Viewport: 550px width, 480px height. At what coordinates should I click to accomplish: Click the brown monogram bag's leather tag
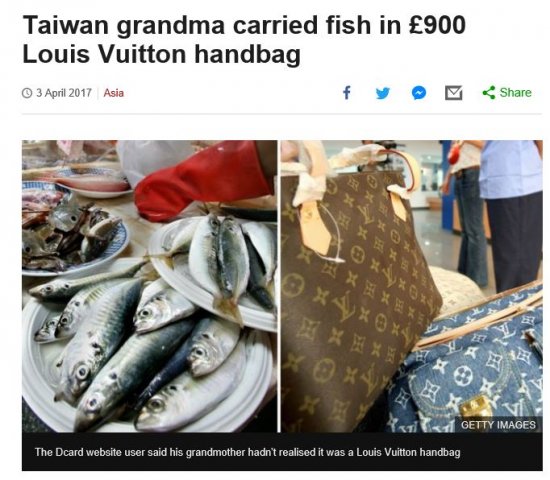[315, 228]
